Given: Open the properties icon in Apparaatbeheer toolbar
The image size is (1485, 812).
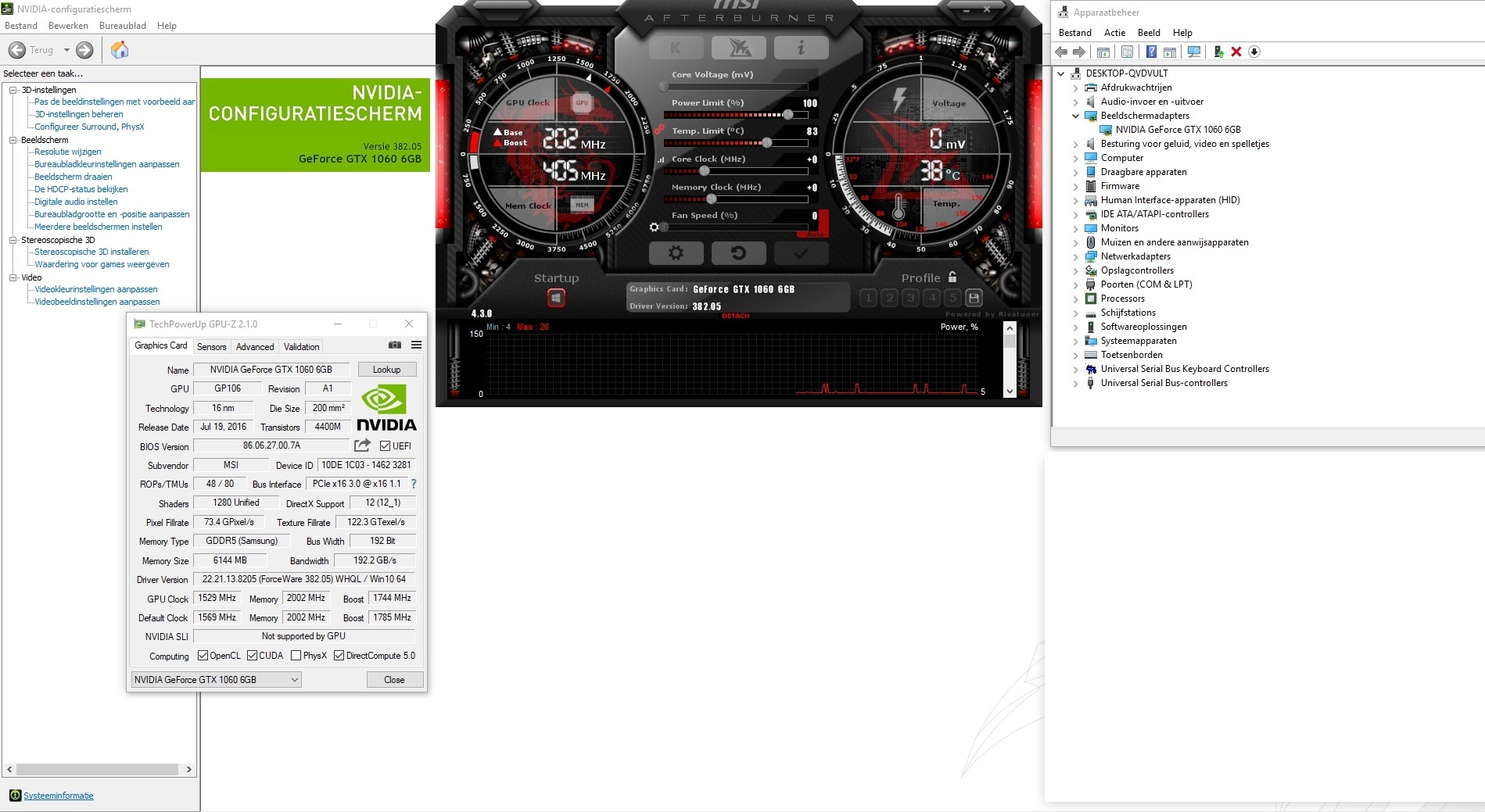Looking at the screenshot, I should click(x=1127, y=52).
